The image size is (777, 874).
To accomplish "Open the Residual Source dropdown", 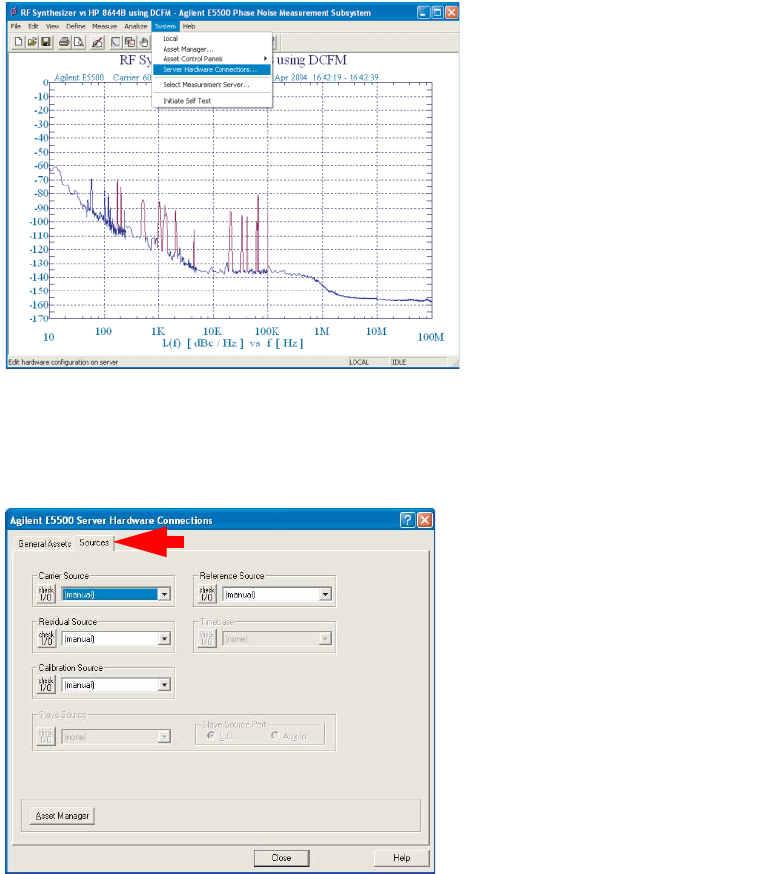I will coord(164,639).
